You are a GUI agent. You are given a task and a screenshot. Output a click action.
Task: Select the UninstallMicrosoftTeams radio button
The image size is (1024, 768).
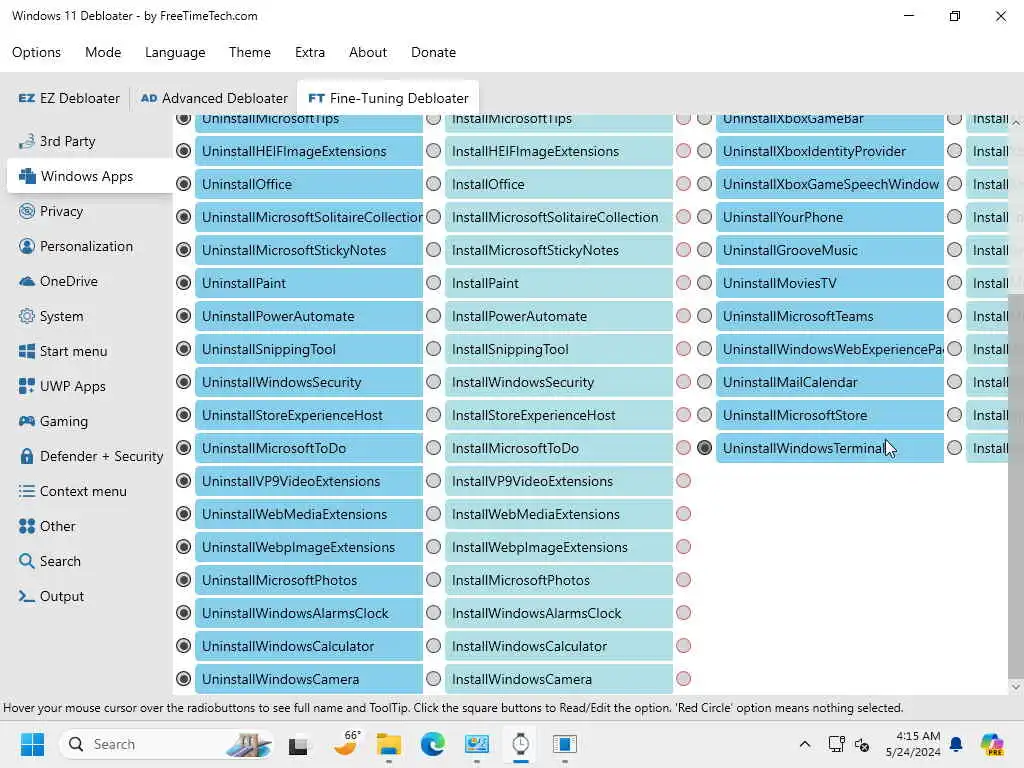(x=704, y=316)
